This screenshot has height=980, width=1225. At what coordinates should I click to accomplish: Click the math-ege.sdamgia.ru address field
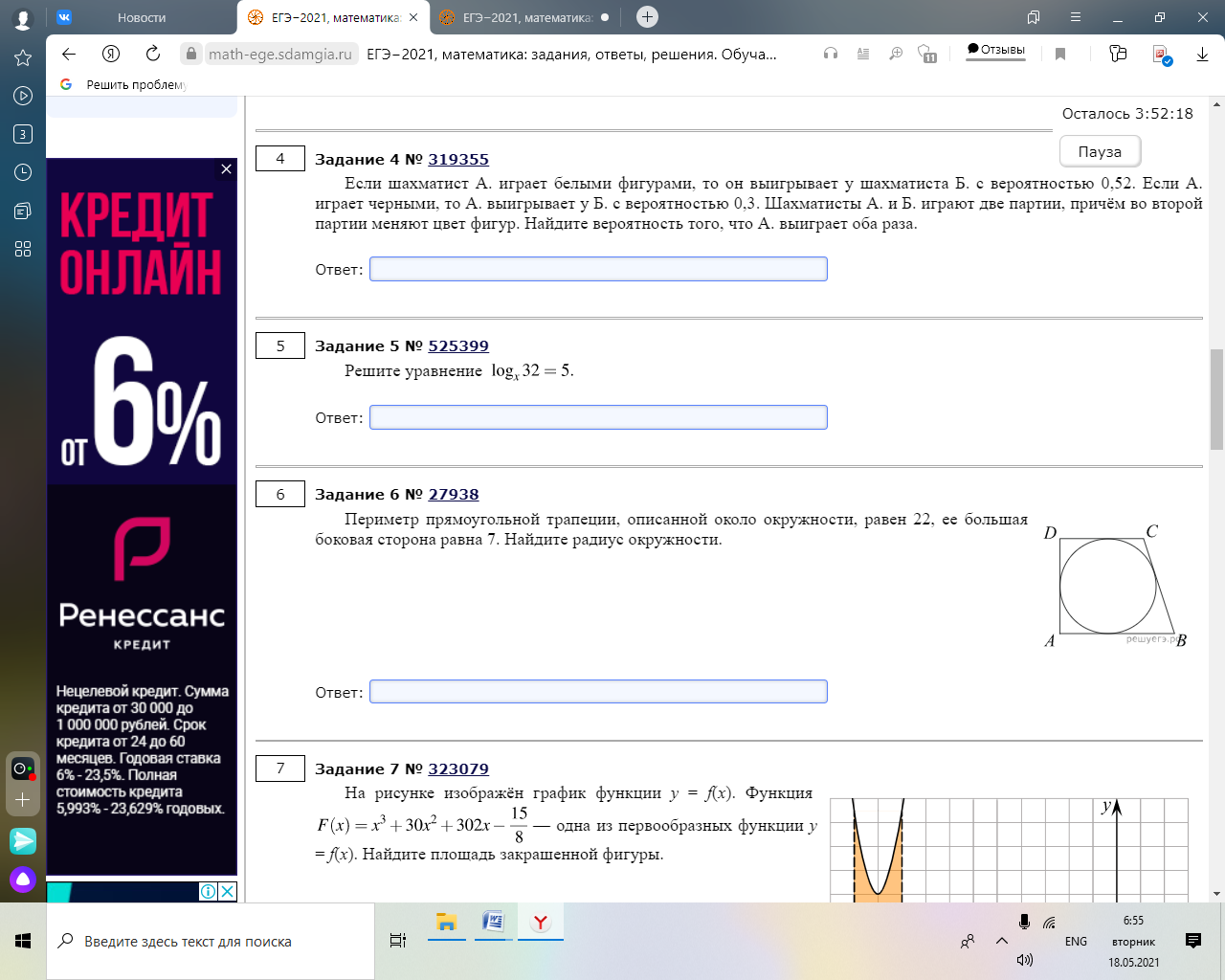click(280, 55)
